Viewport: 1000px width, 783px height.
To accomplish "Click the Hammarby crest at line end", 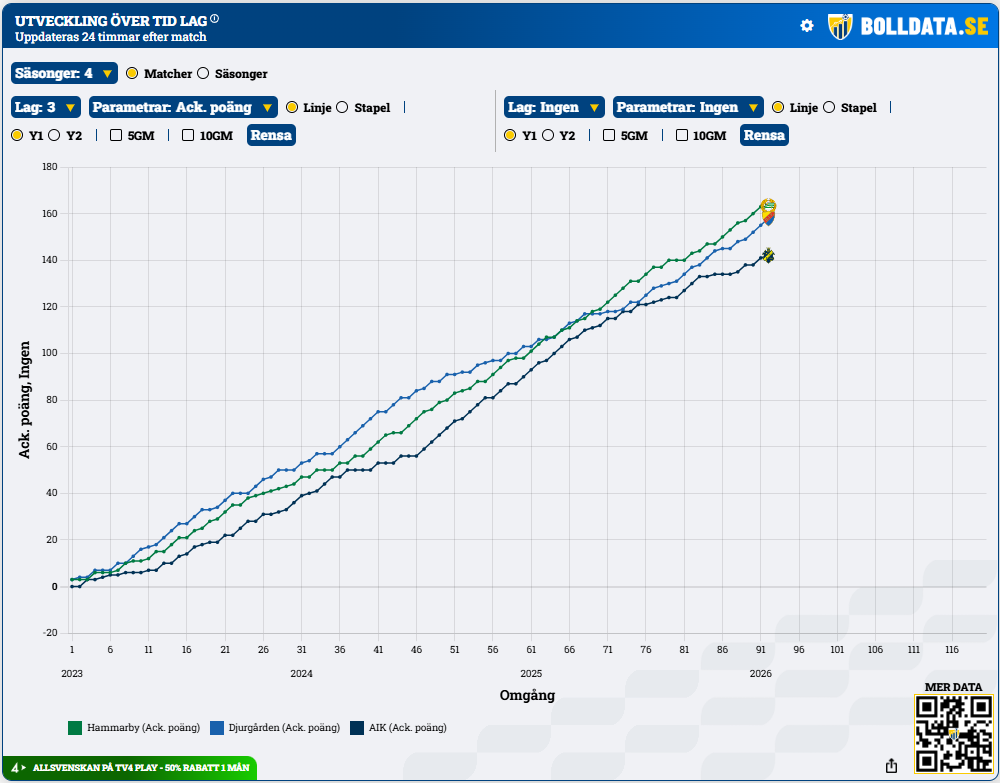I will click(x=768, y=207).
